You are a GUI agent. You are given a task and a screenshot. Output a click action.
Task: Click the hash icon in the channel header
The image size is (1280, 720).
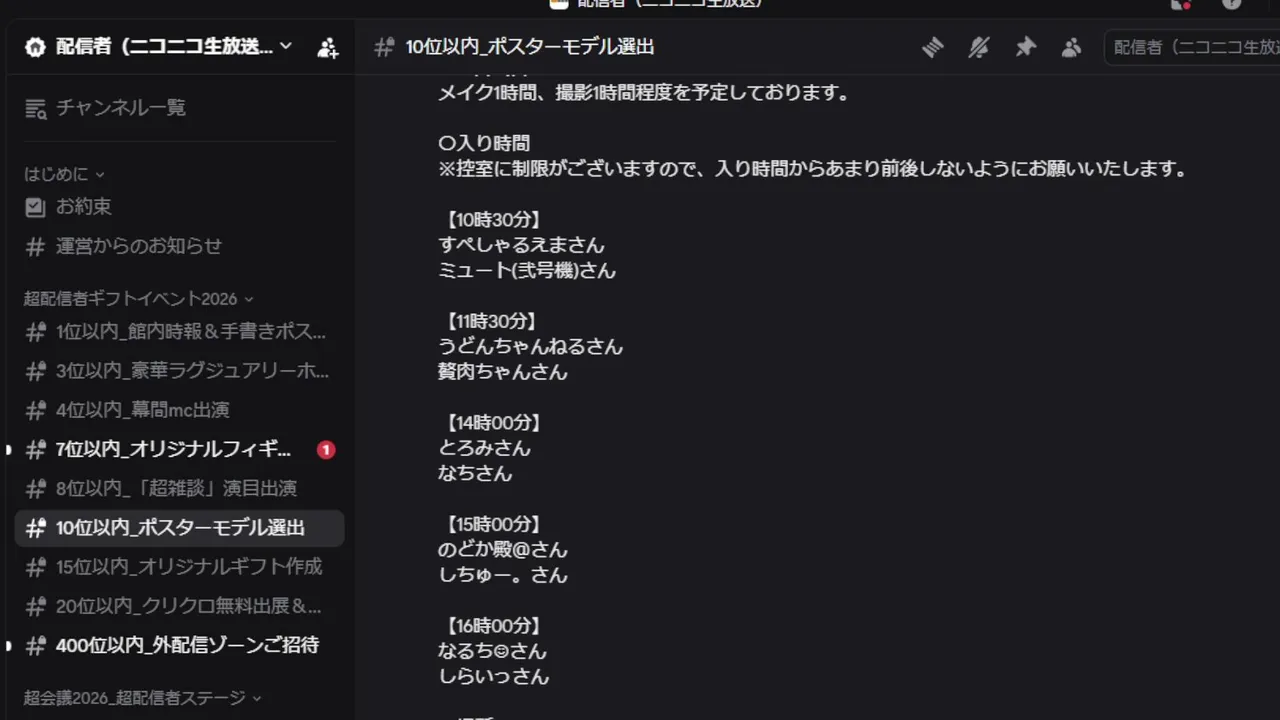(383, 47)
